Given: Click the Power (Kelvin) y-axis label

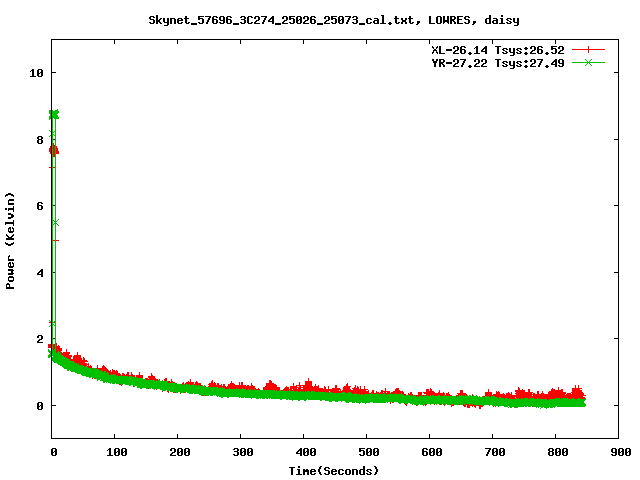Looking at the screenshot, I should click(x=10, y=241).
